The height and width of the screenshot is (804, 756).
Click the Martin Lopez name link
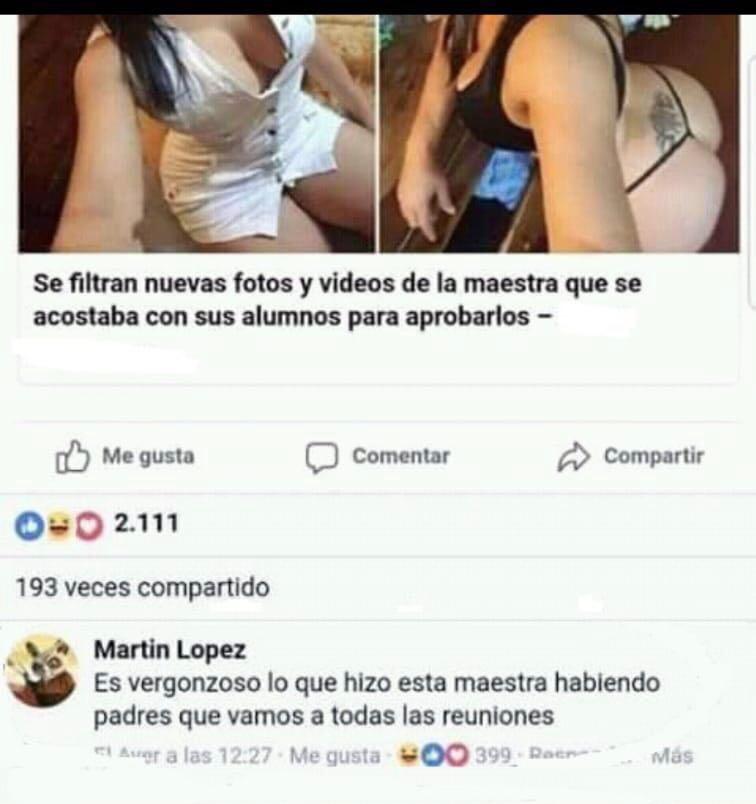[x=170, y=650]
